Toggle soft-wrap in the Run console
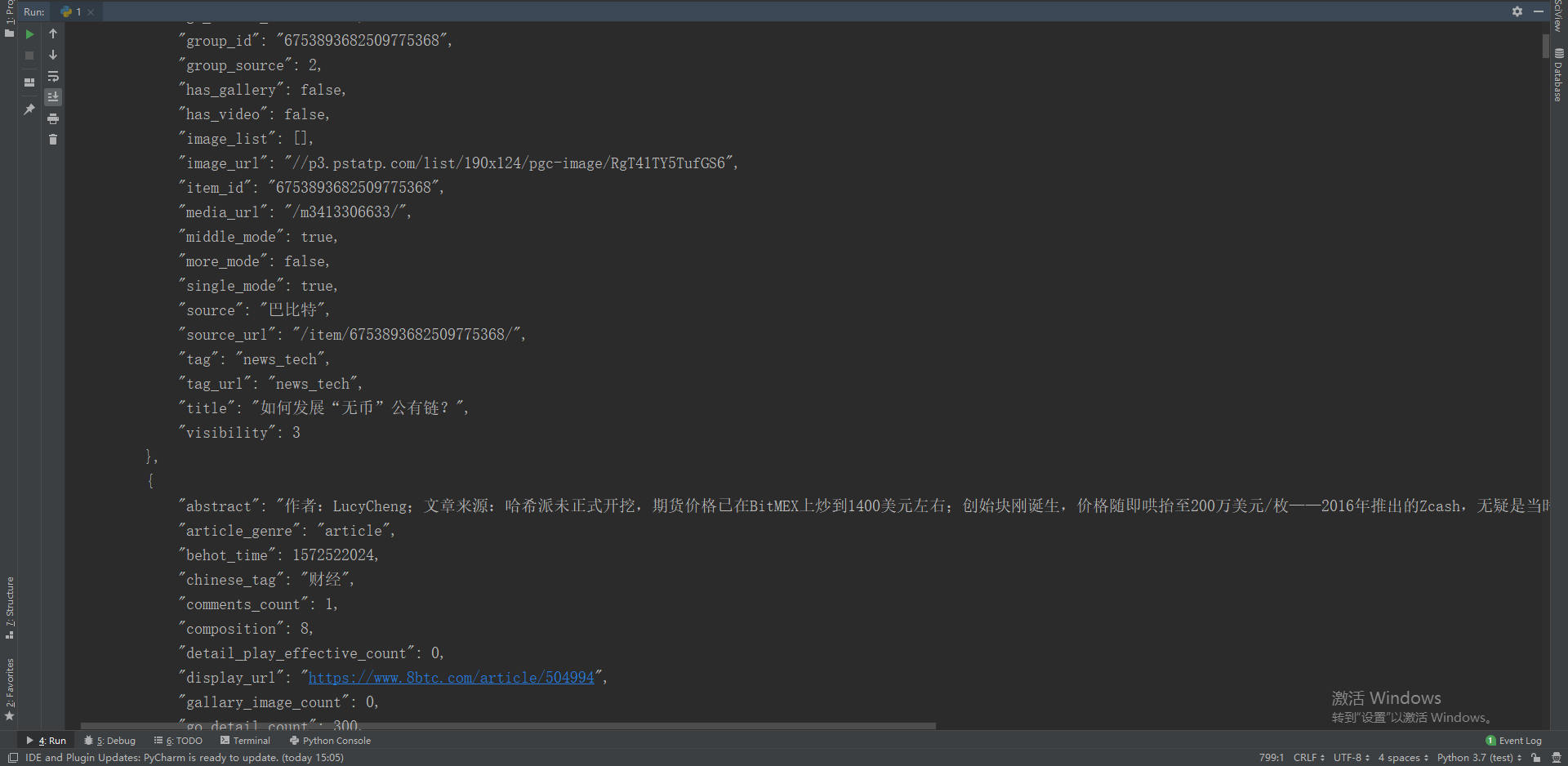The image size is (1568, 766). click(x=53, y=77)
